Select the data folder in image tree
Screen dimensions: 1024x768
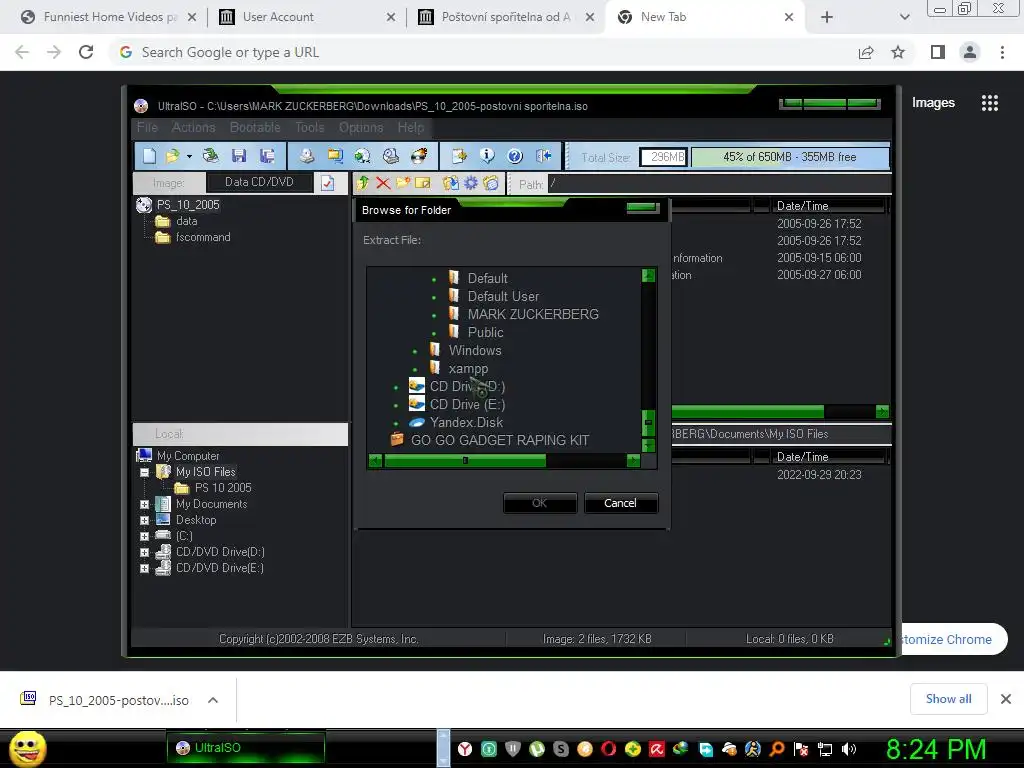click(x=186, y=221)
